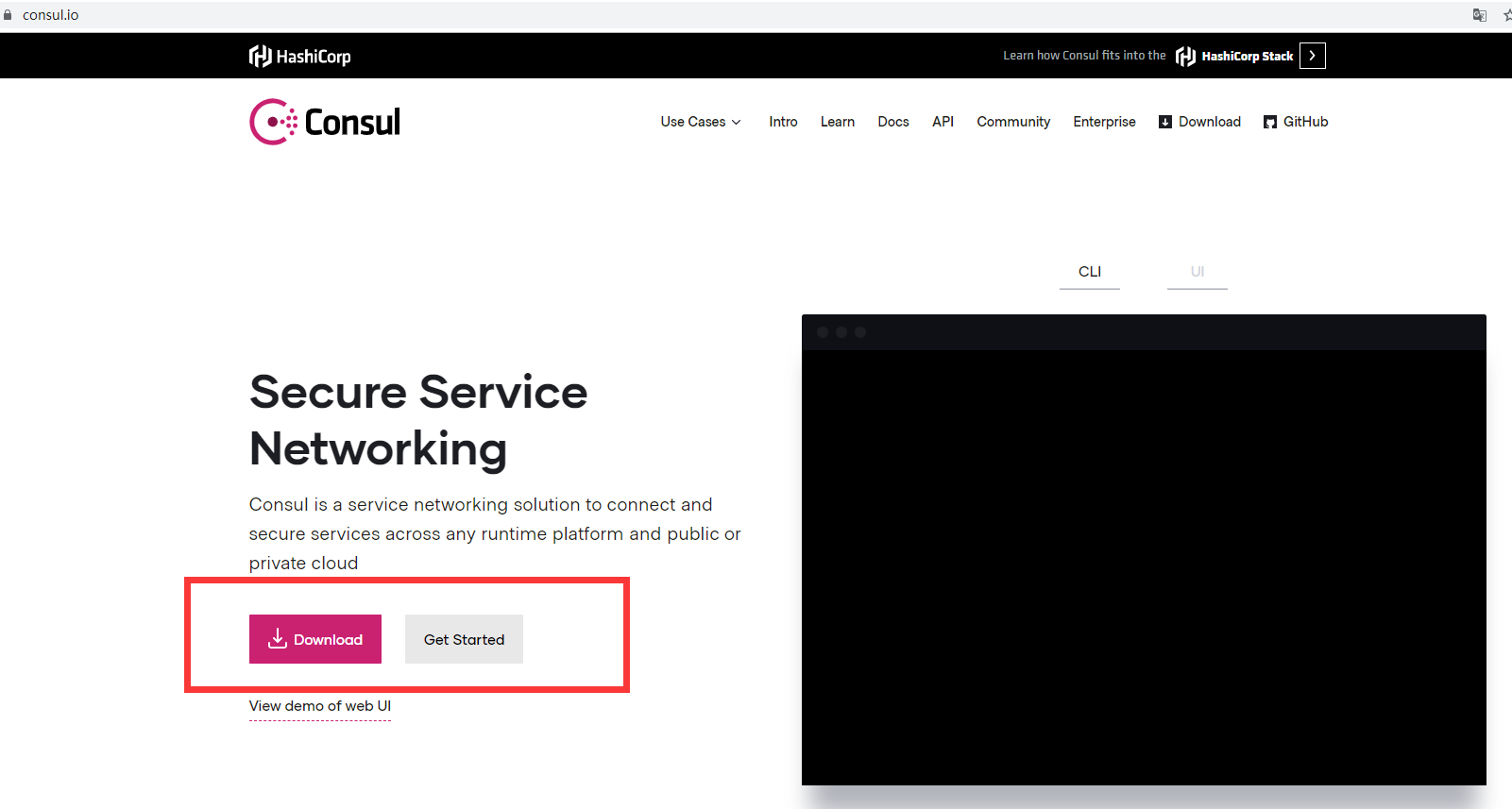Viewport: 1512px width, 809px height.
Task: Click the Get Started button
Action: [464, 639]
